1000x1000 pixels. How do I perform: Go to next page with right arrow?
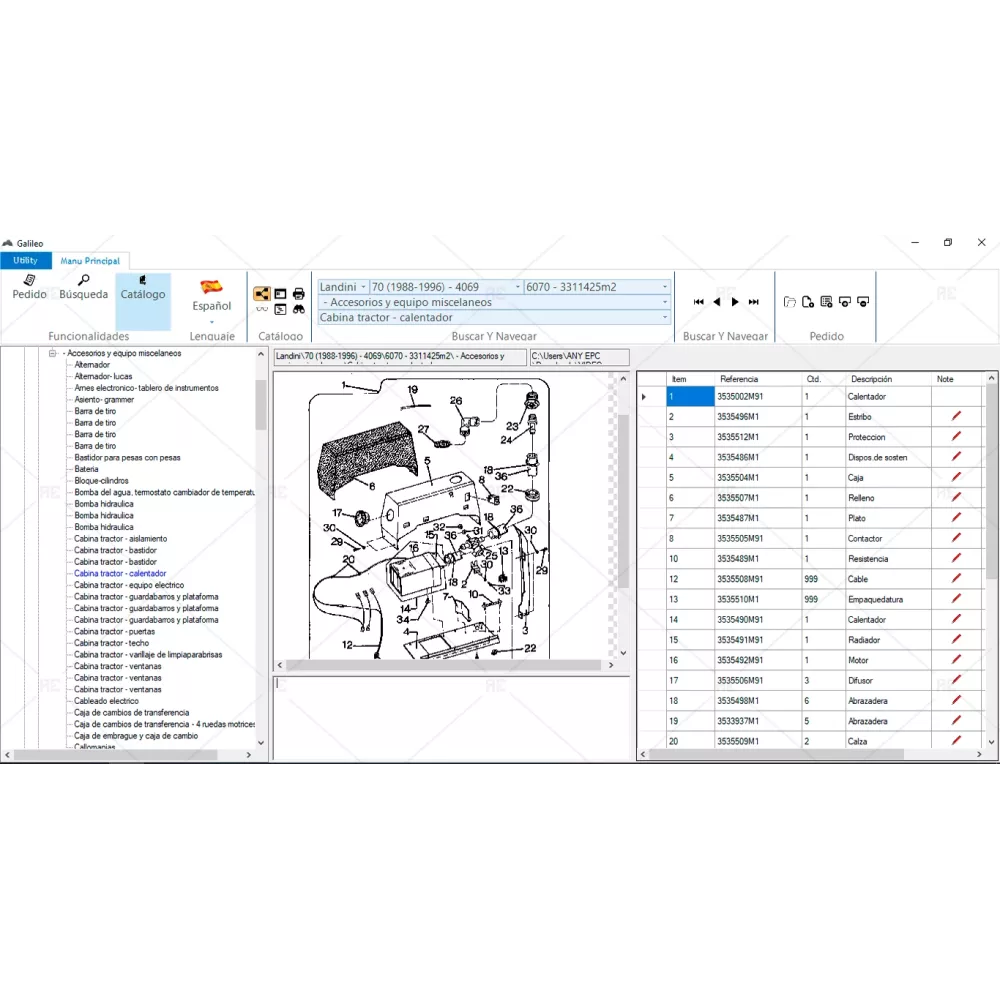pos(735,302)
